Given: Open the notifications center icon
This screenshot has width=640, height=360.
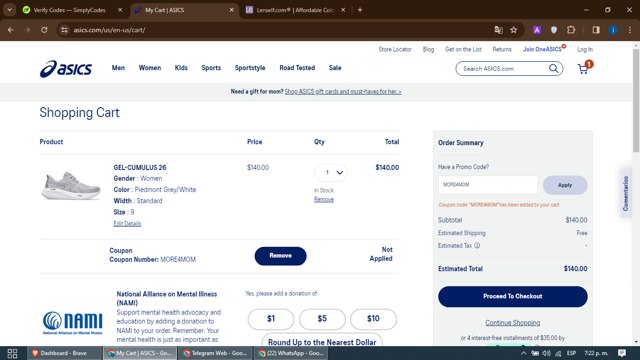Looking at the screenshot, I should point(622,353).
